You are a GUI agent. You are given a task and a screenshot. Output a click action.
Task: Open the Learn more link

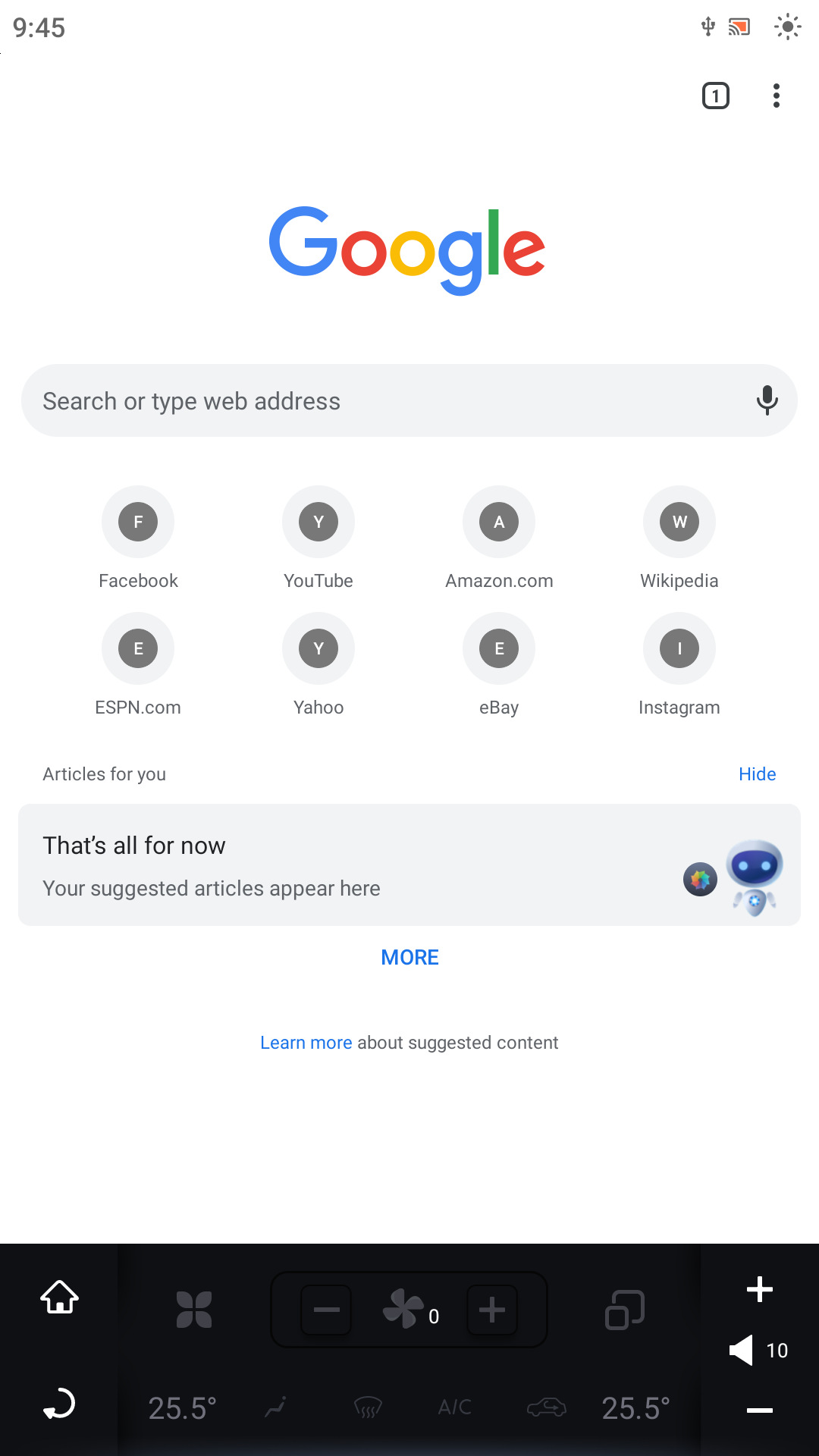point(306,1043)
